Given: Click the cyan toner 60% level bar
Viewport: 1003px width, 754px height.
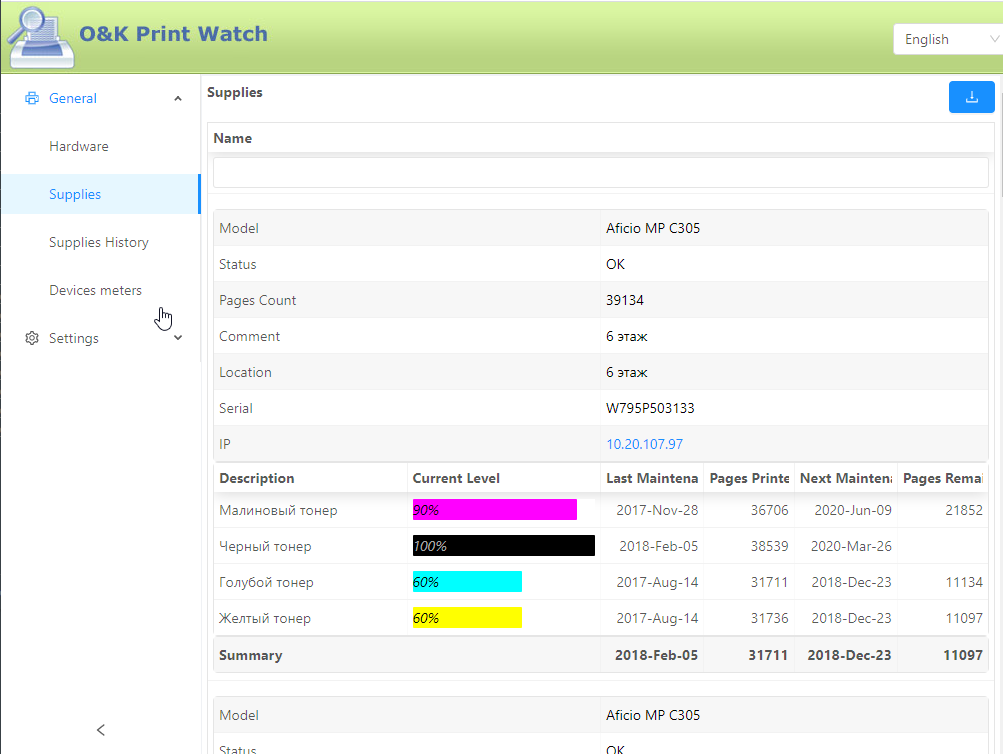Looking at the screenshot, I should (467, 581).
